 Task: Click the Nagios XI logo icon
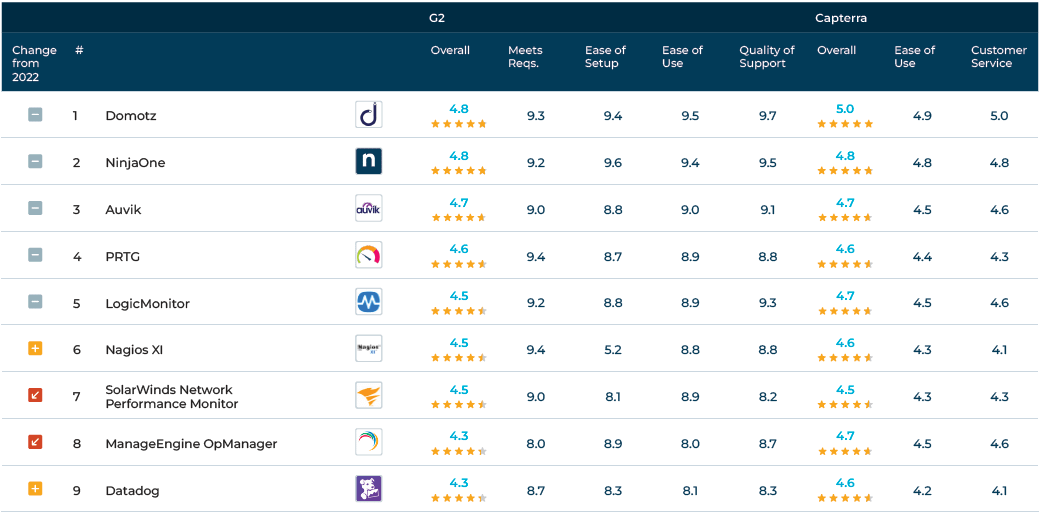pyautogui.click(x=368, y=348)
